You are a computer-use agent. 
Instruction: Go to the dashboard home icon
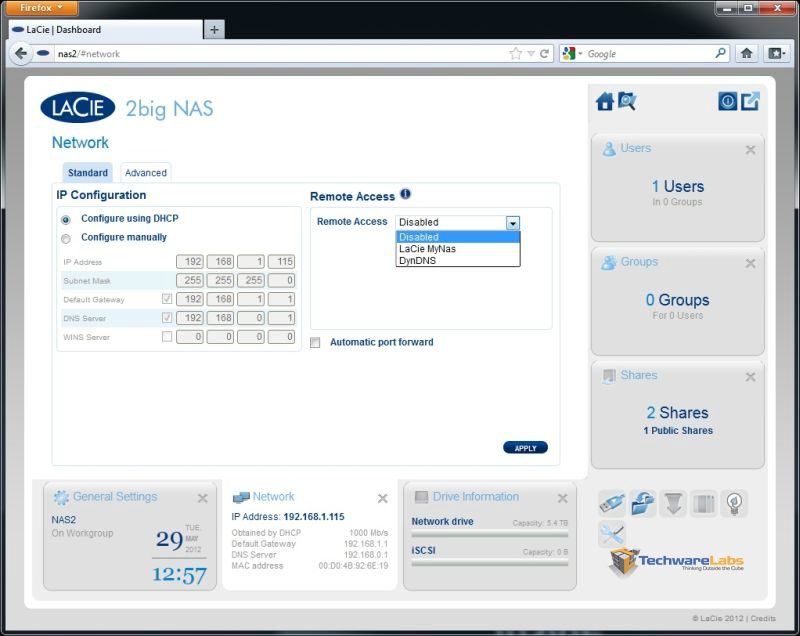tap(605, 101)
